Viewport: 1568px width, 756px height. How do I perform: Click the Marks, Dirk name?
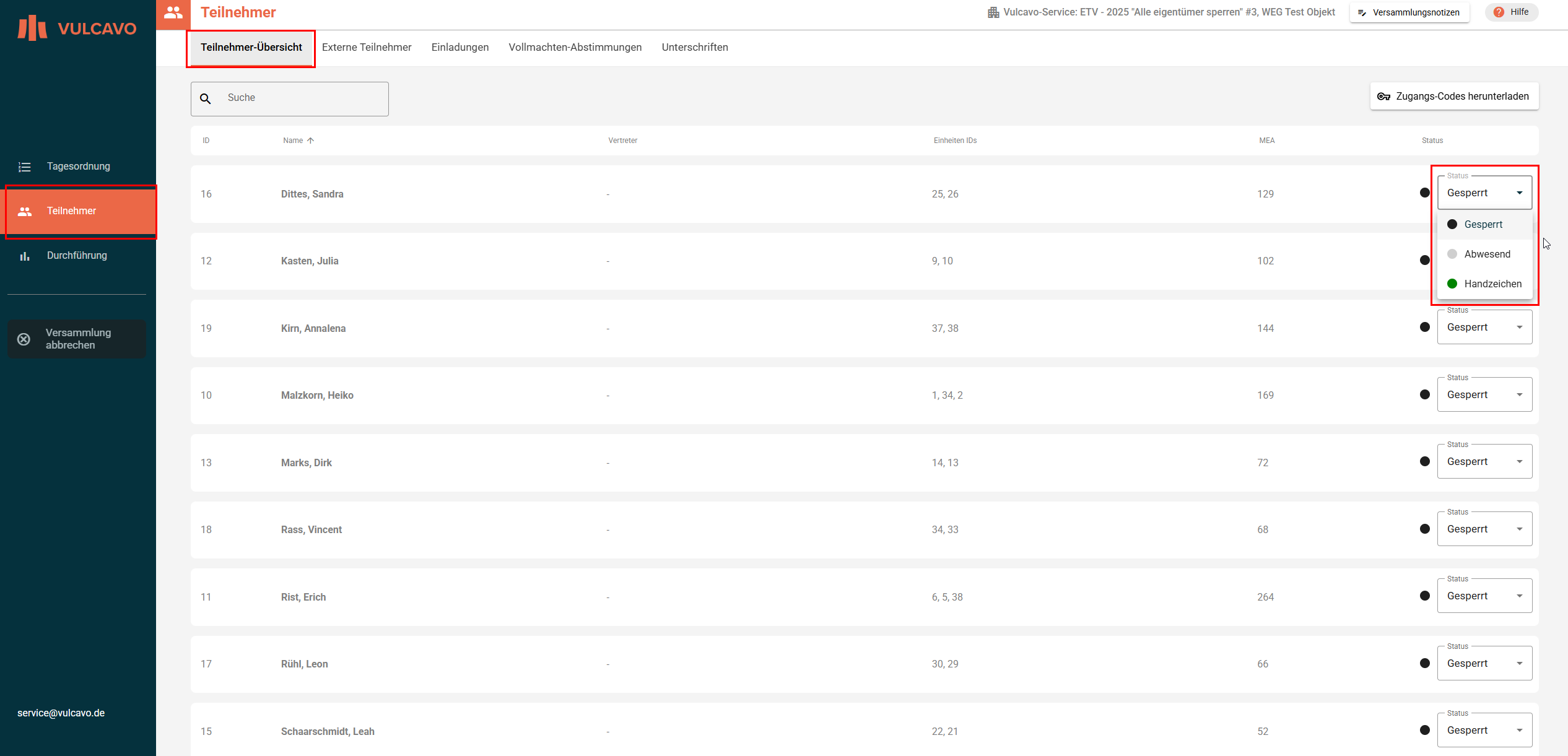307,463
